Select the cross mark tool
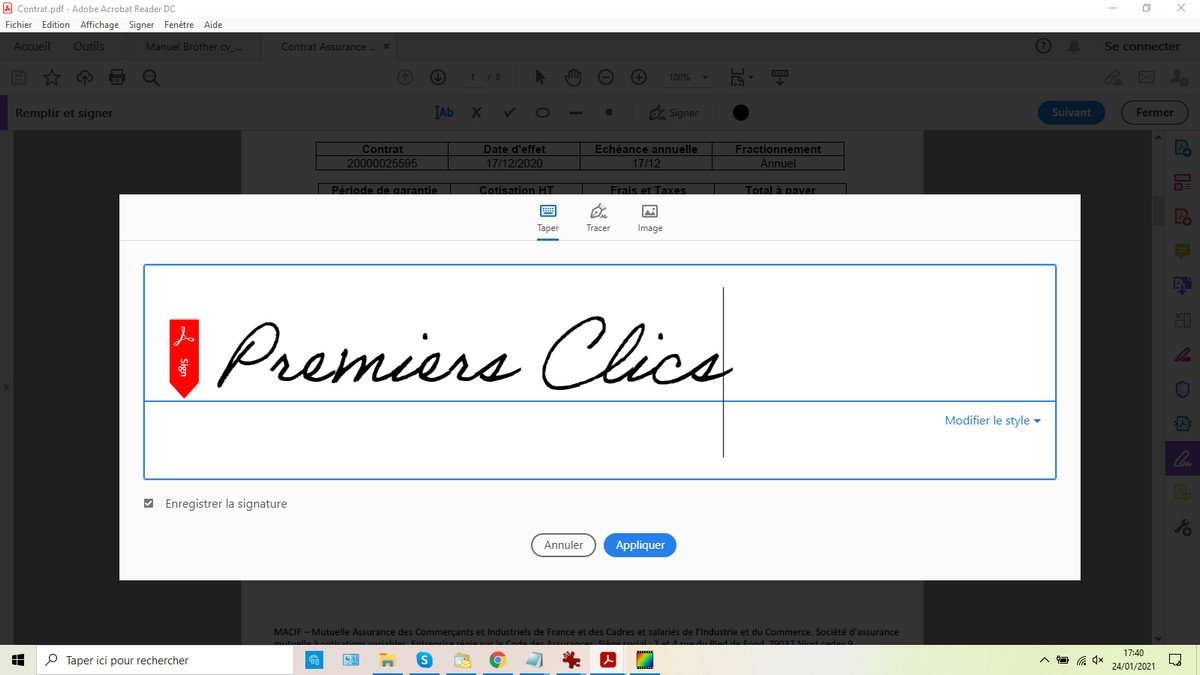 (x=477, y=113)
